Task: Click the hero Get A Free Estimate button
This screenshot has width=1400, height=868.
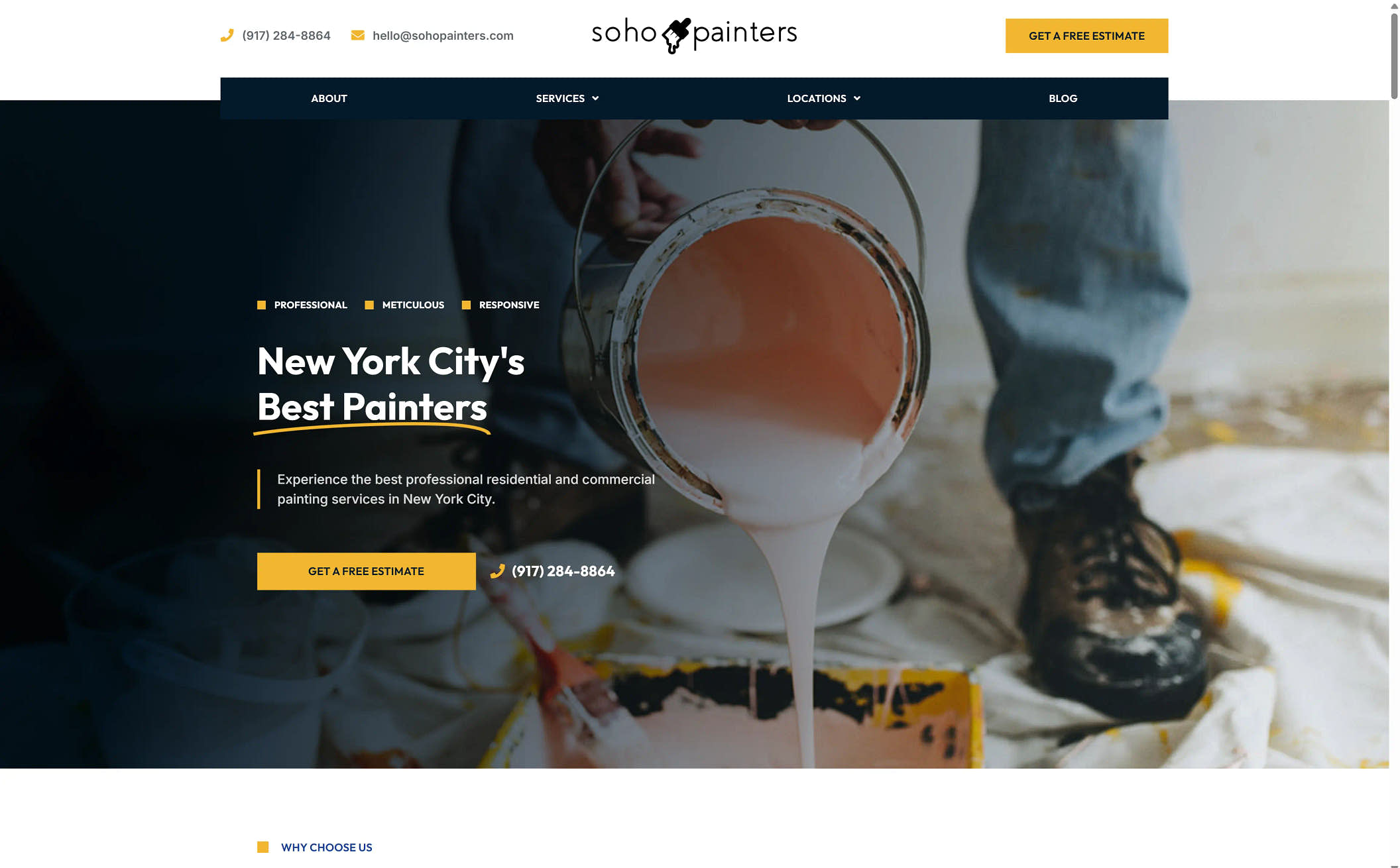Action: (x=366, y=571)
